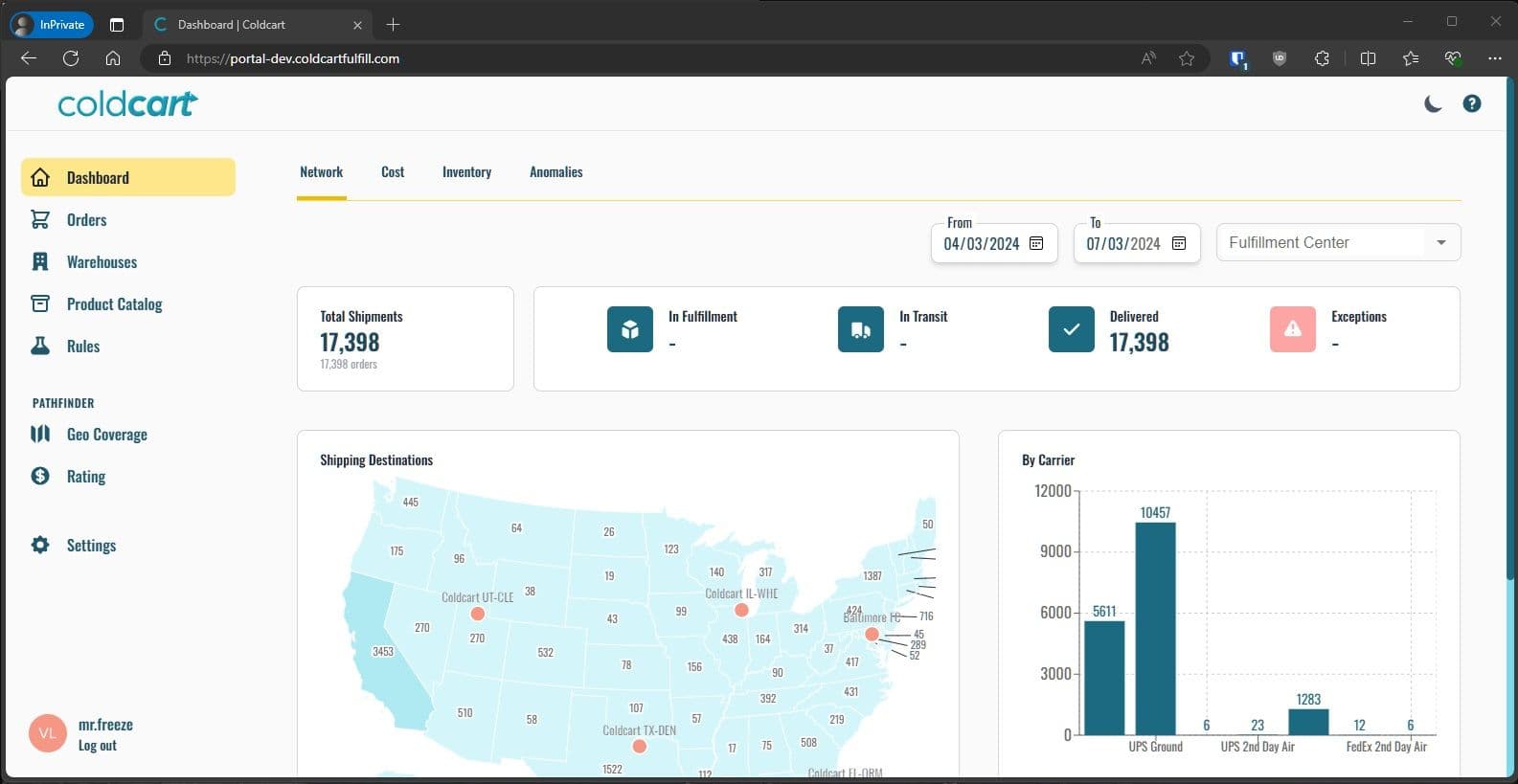This screenshot has height=784, width=1518.
Task: Click the Delivered 17,398 value
Action: [1139, 342]
